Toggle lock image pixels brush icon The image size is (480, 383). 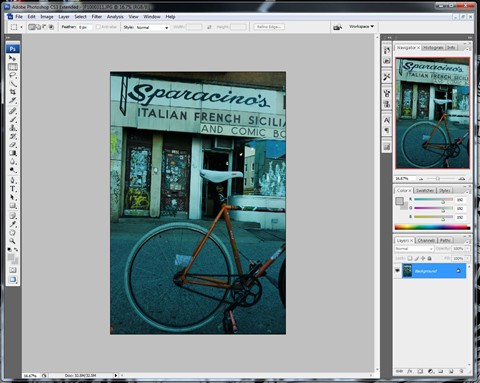[x=417, y=258]
